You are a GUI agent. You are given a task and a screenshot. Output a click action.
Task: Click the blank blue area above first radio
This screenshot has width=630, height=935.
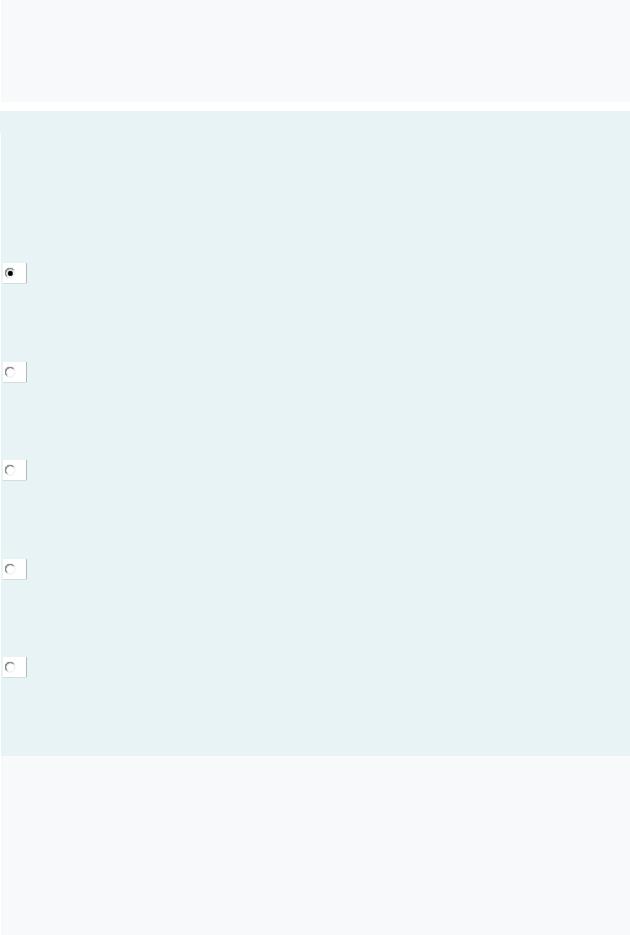(315, 186)
